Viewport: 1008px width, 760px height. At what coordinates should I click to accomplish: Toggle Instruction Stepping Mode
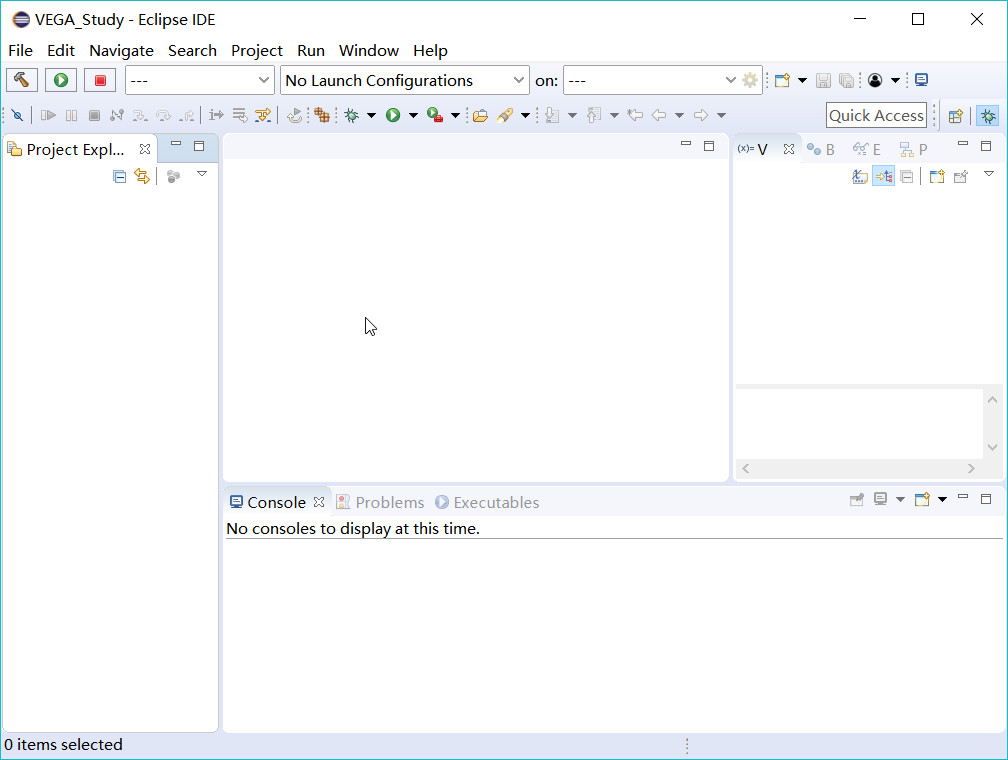(x=216, y=115)
